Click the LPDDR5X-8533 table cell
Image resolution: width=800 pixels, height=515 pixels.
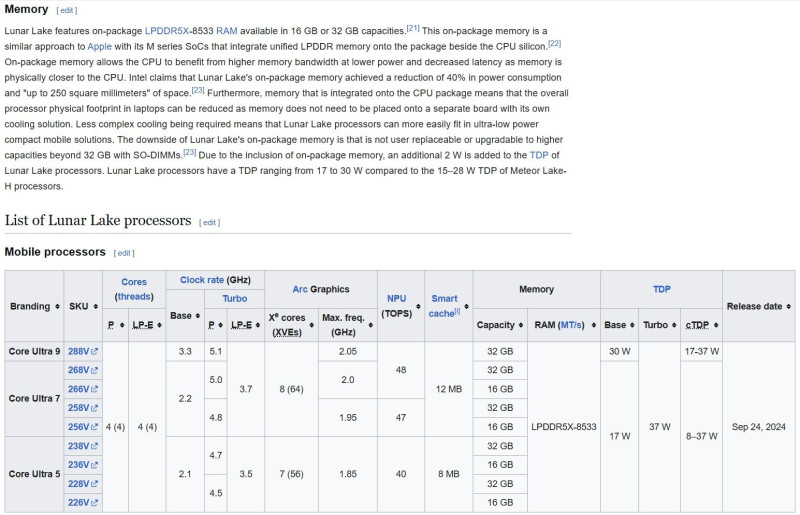coord(564,427)
